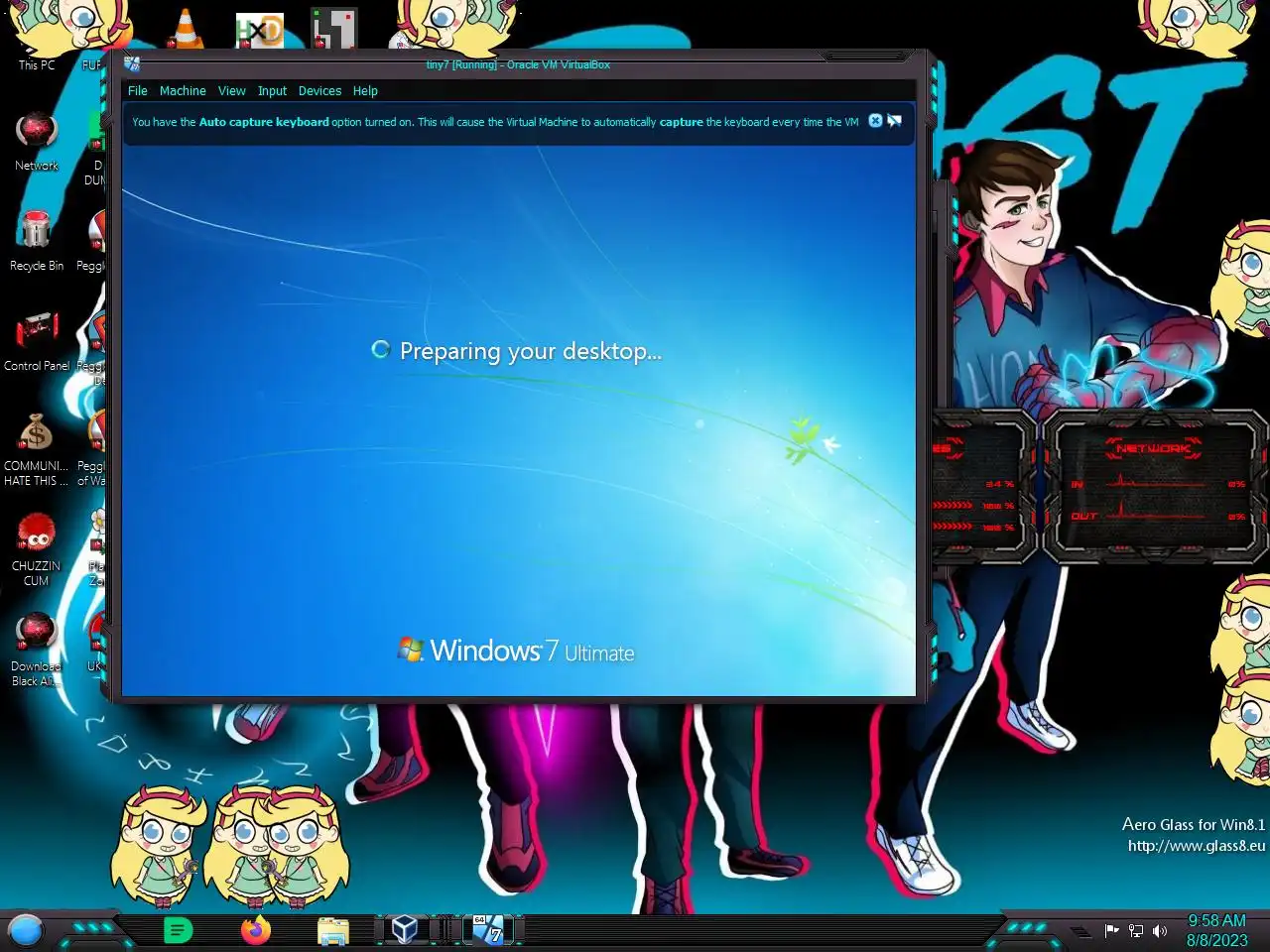Click the Auto capture keyboard notification message
The image size is (1270, 952).
pos(495,122)
